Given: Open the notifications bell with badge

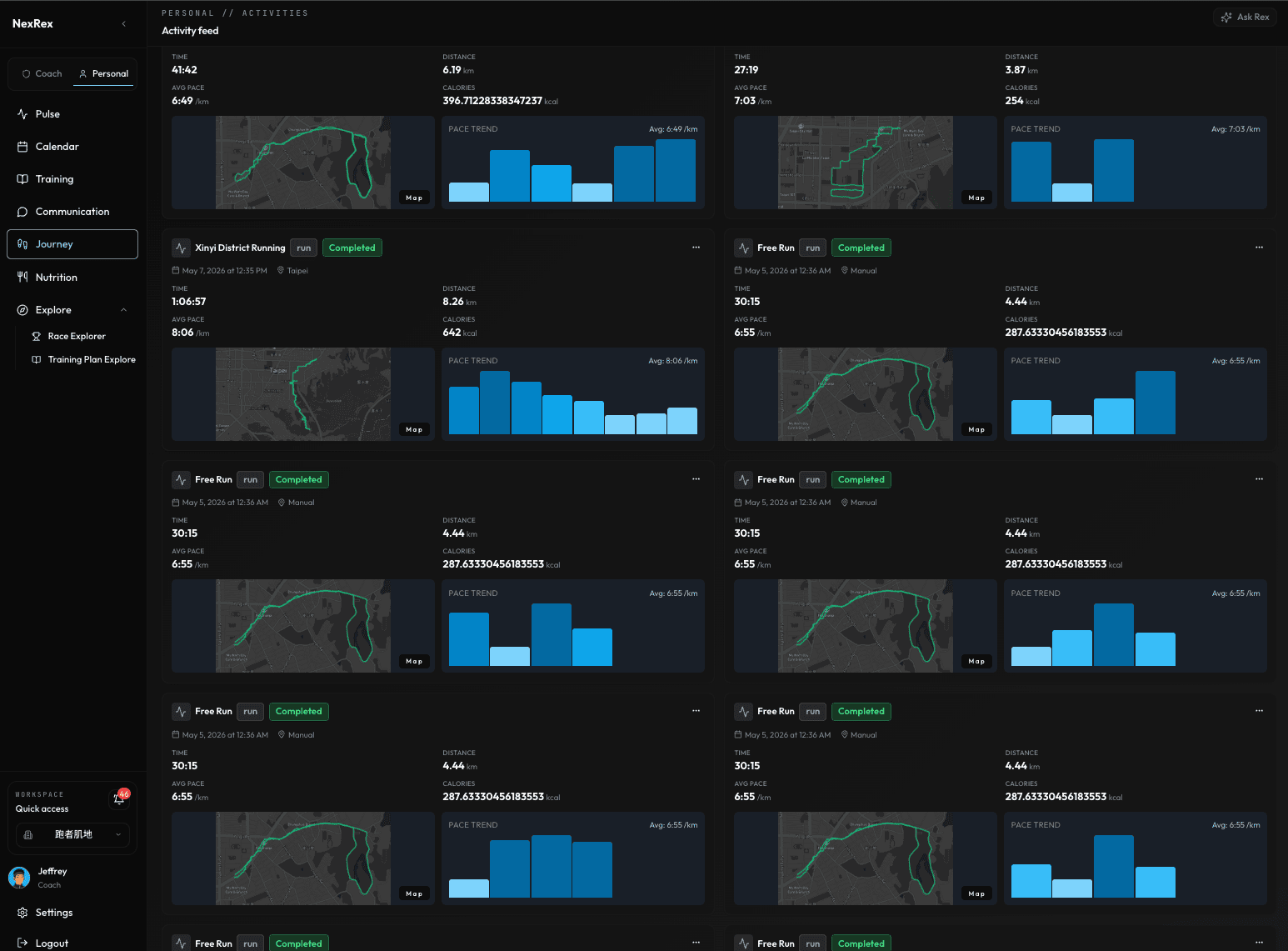Looking at the screenshot, I should click(x=120, y=798).
